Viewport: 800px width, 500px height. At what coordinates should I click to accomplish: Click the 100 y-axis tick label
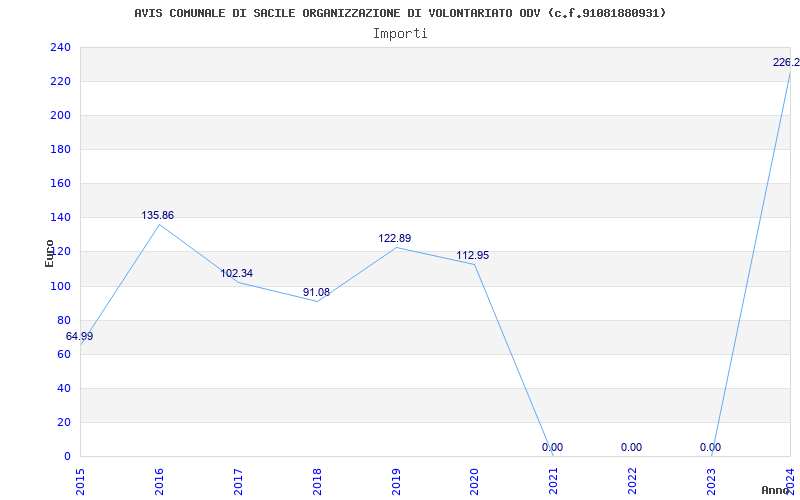point(61,286)
